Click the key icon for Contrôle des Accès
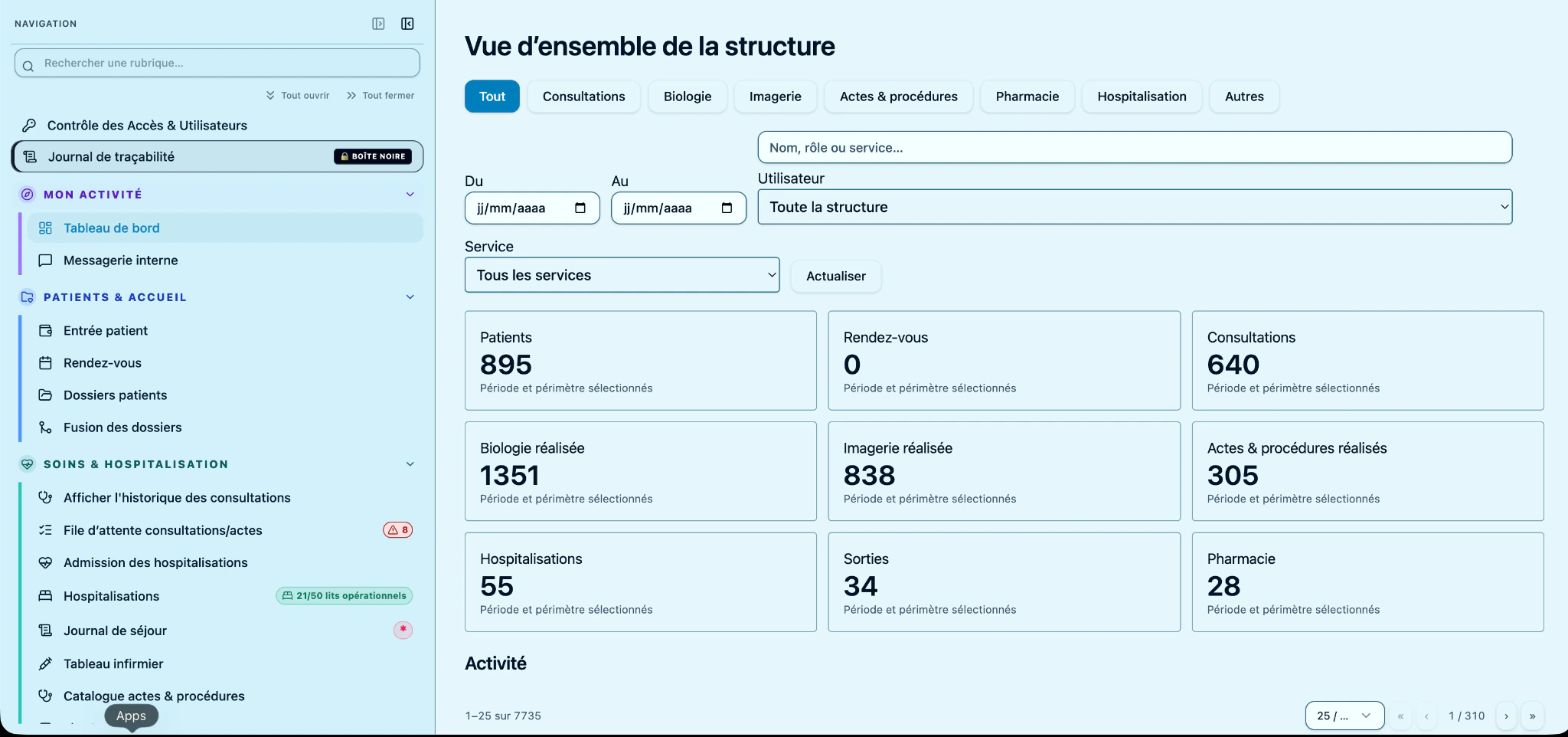 (x=29, y=125)
